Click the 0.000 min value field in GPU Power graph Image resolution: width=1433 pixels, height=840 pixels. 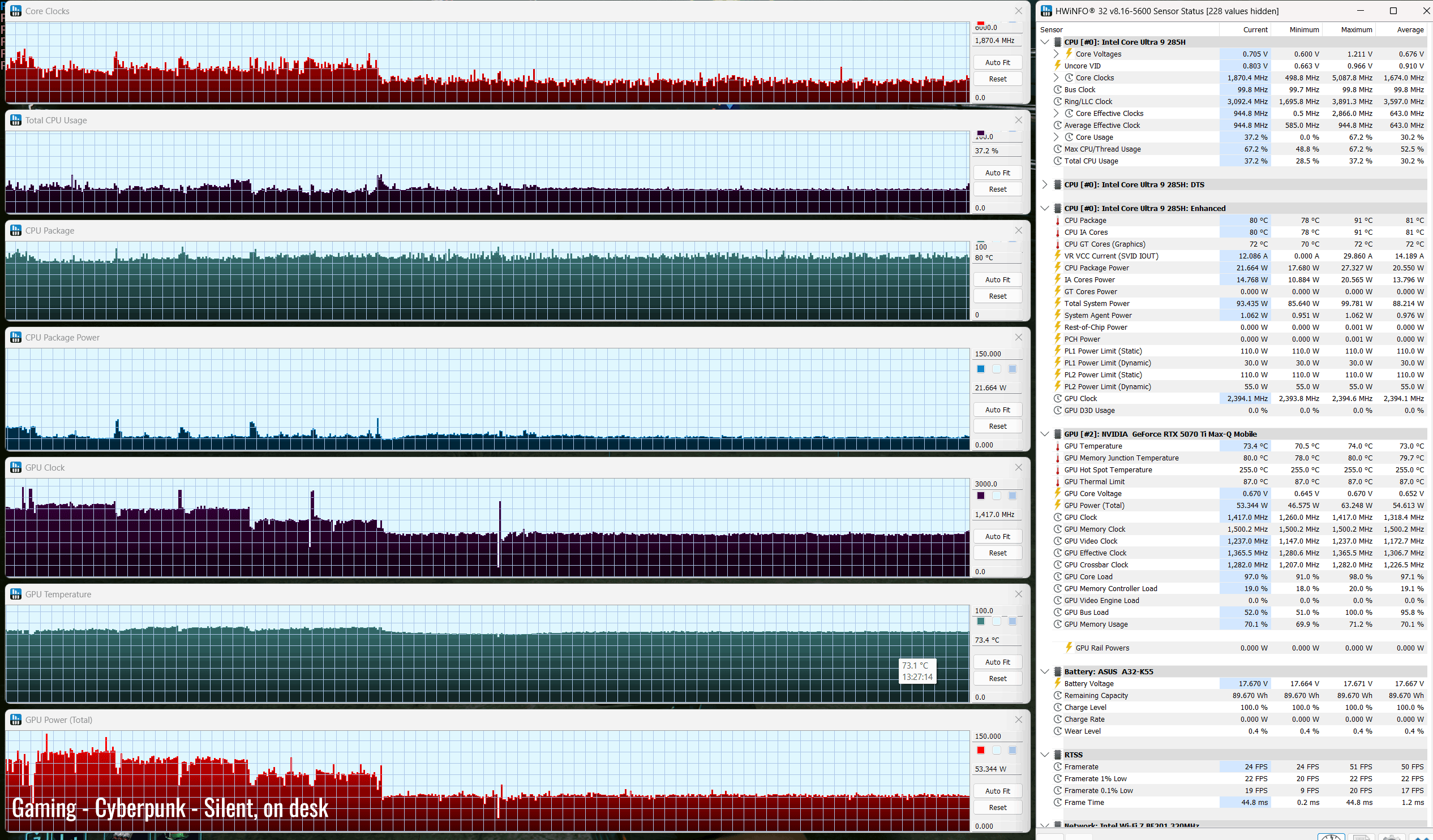(997, 826)
